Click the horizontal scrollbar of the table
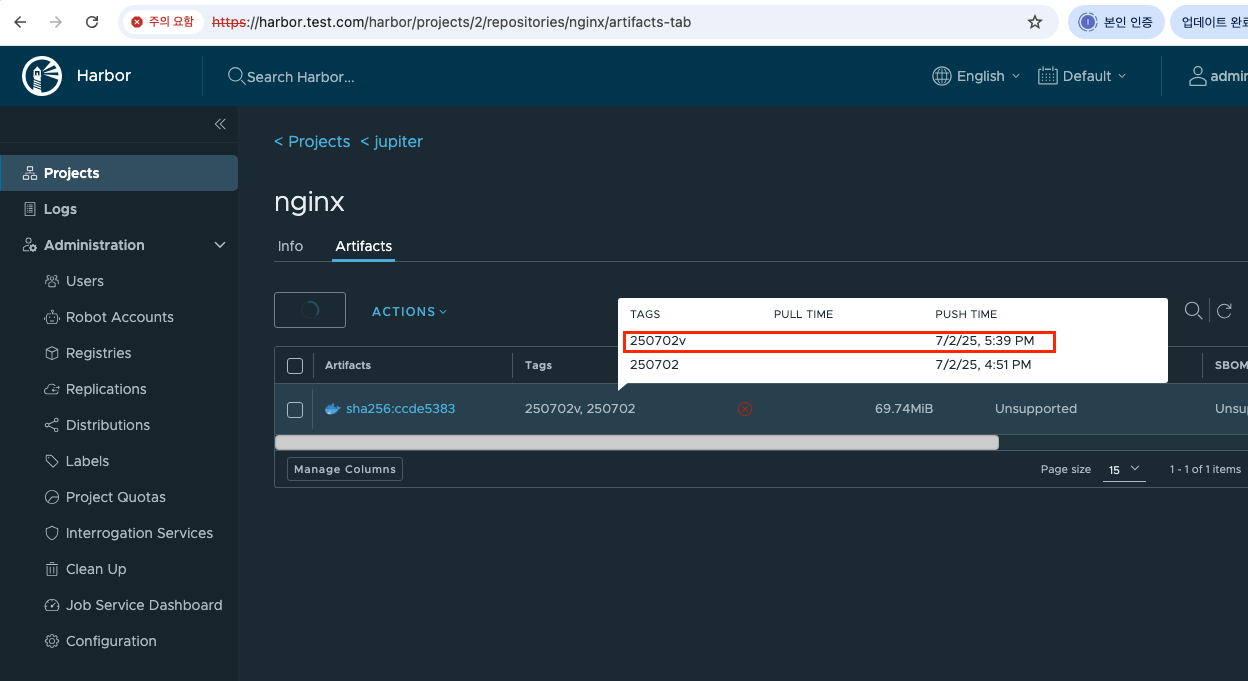The image size is (1248, 681). [636, 442]
